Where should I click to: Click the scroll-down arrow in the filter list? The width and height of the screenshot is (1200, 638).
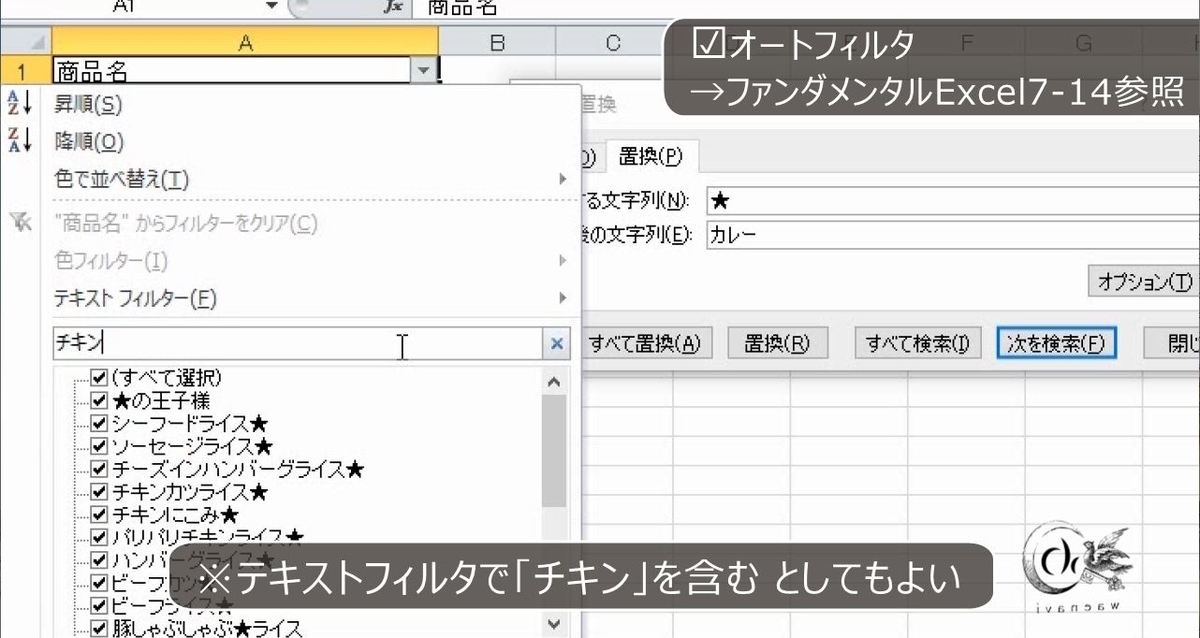tap(552, 622)
